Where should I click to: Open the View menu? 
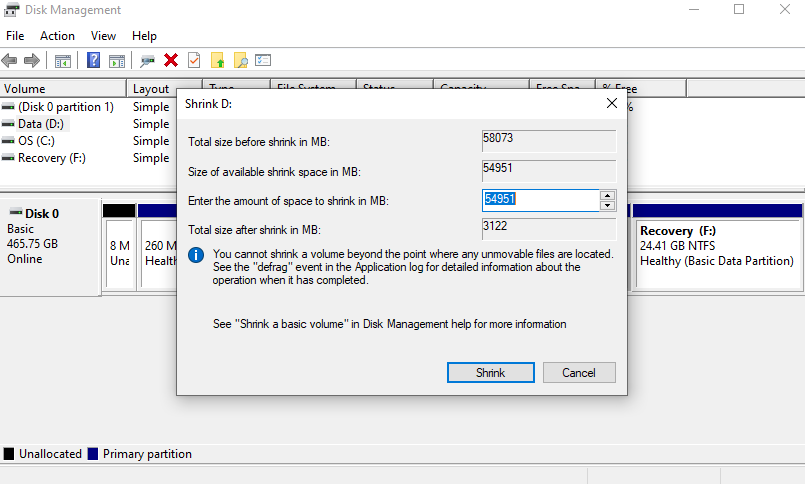103,36
